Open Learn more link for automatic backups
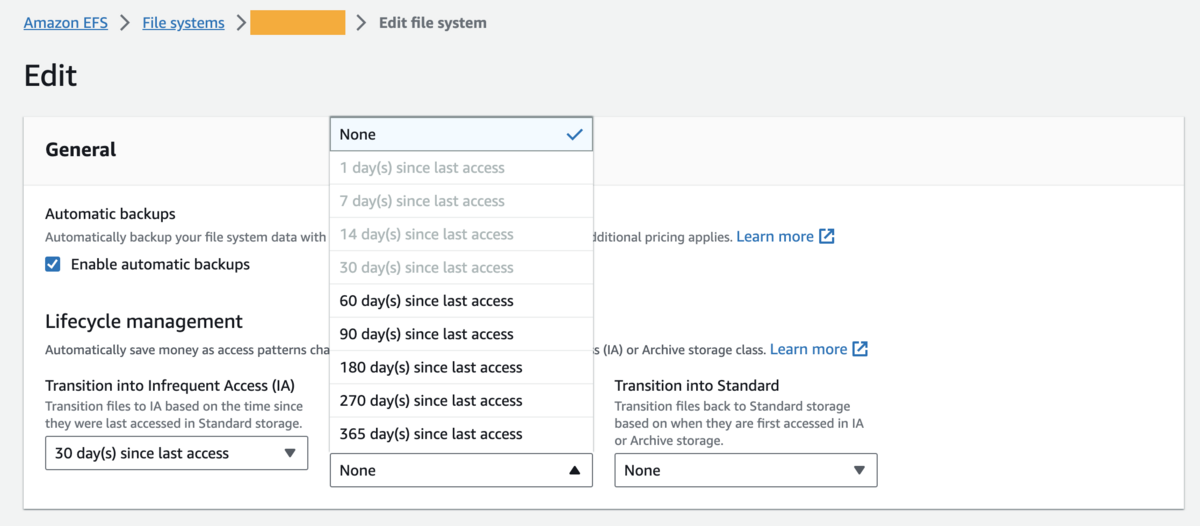The image size is (1200, 526). pos(774,237)
